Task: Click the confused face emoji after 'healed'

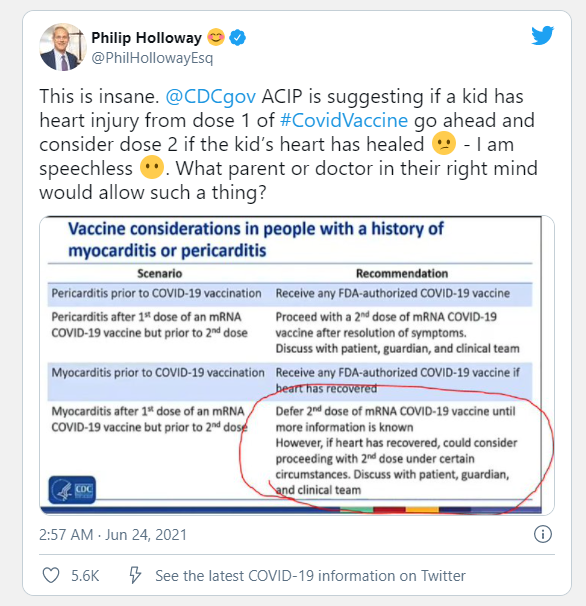Action: 444,144
